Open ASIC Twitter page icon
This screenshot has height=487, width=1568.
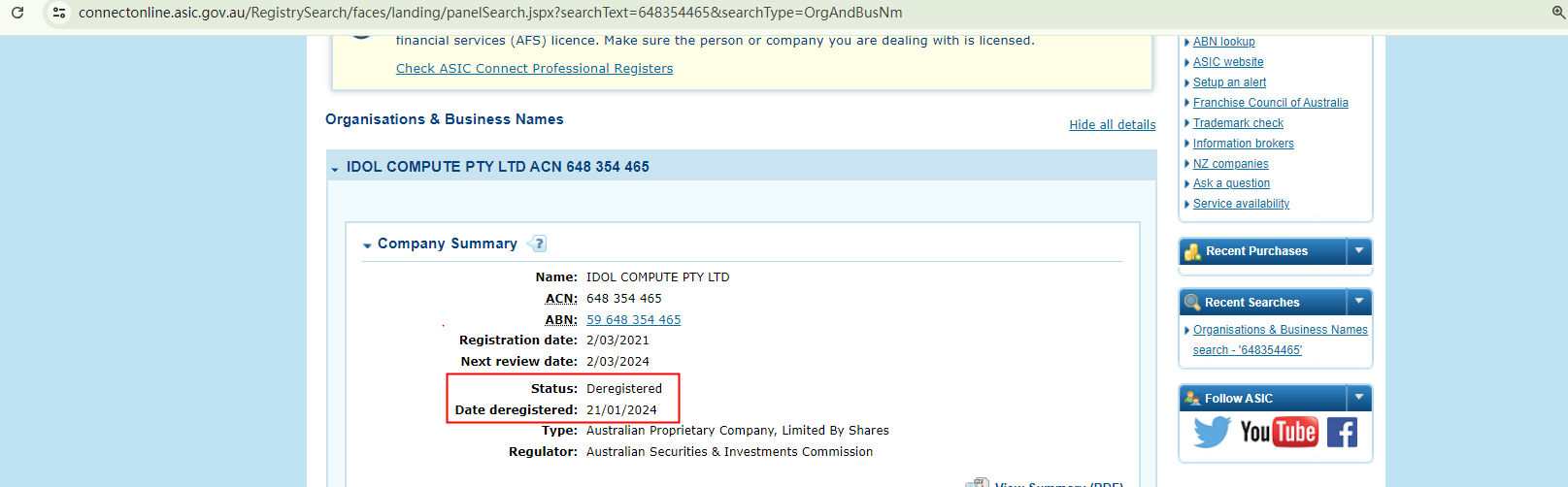point(1212,432)
